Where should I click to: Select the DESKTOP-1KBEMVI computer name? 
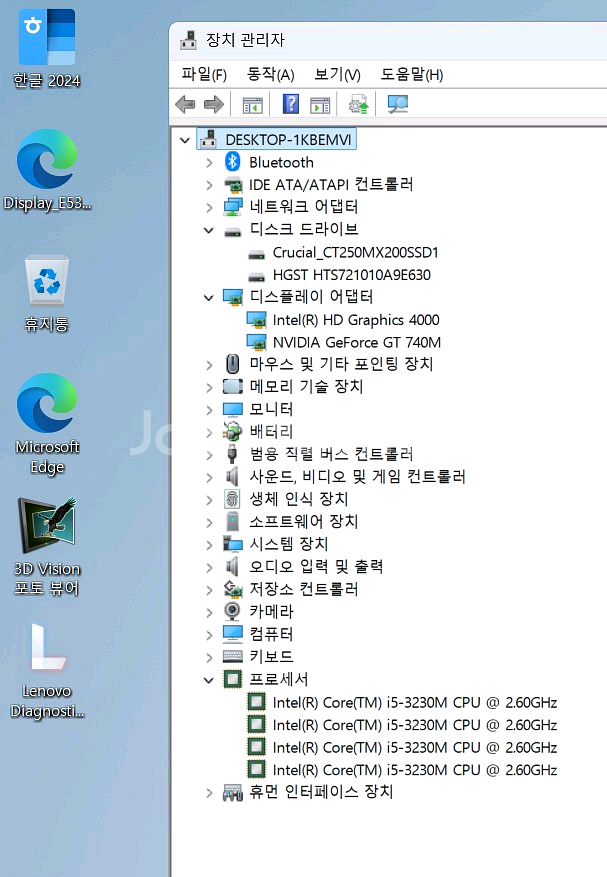(x=288, y=139)
